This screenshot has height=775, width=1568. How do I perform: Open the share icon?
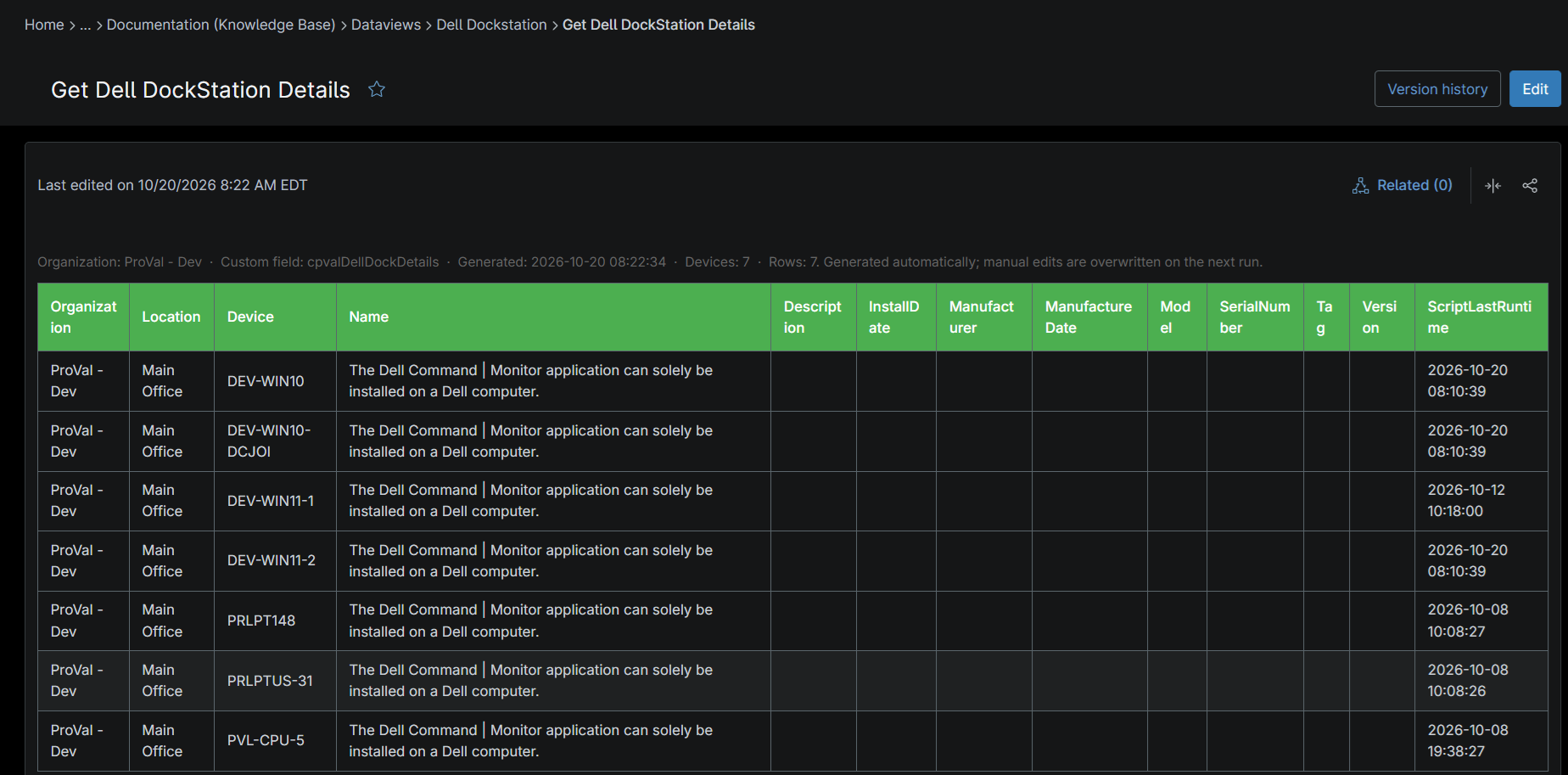(1530, 186)
